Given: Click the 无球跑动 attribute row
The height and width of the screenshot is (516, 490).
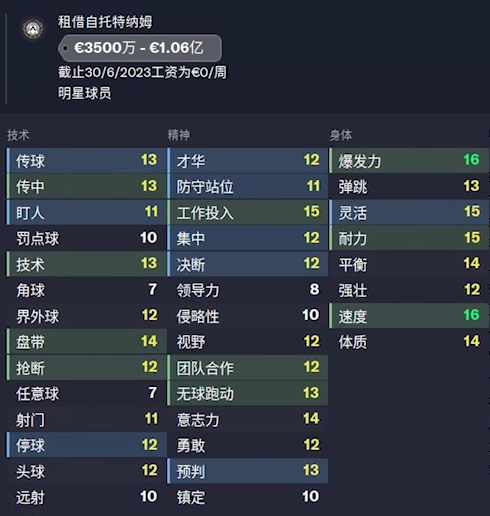Looking at the screenshot, I should pyautogui.click(x=248, y=393).
